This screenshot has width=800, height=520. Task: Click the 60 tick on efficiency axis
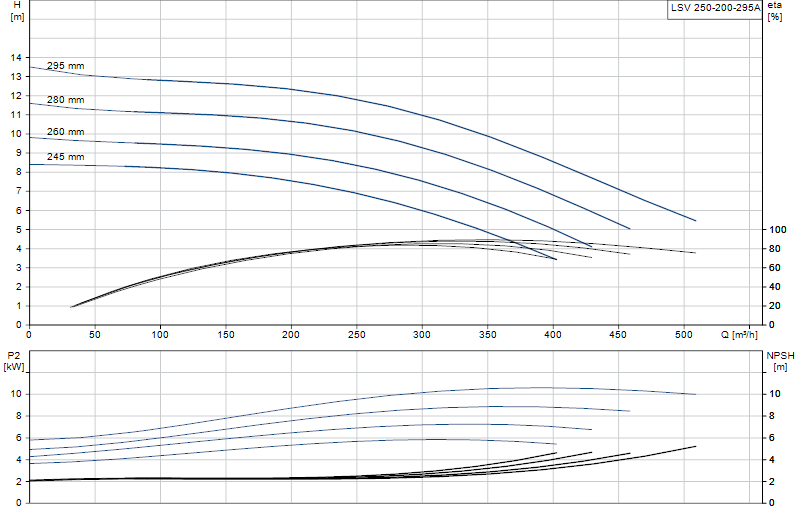pos(774,267)
